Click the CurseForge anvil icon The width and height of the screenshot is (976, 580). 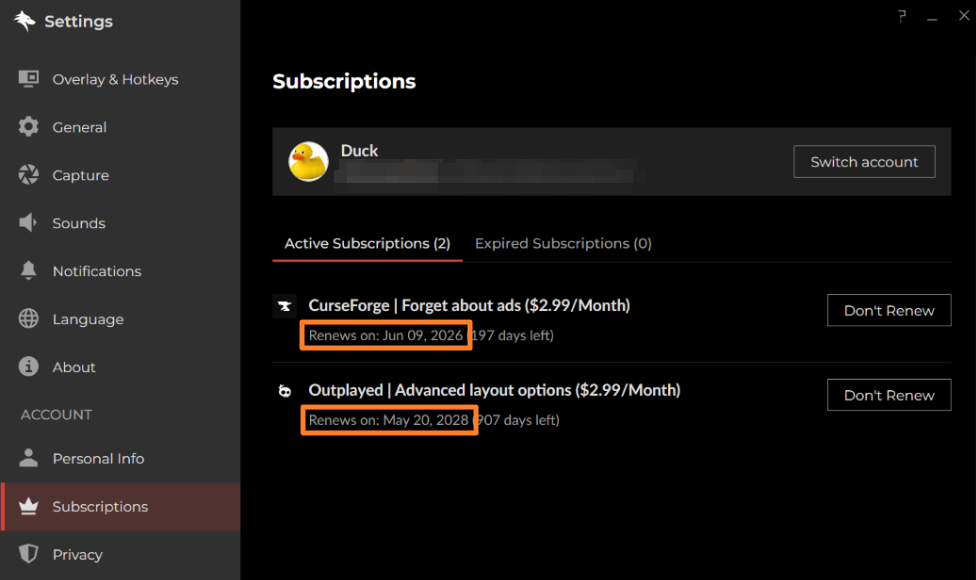click(x=284, y=306)
